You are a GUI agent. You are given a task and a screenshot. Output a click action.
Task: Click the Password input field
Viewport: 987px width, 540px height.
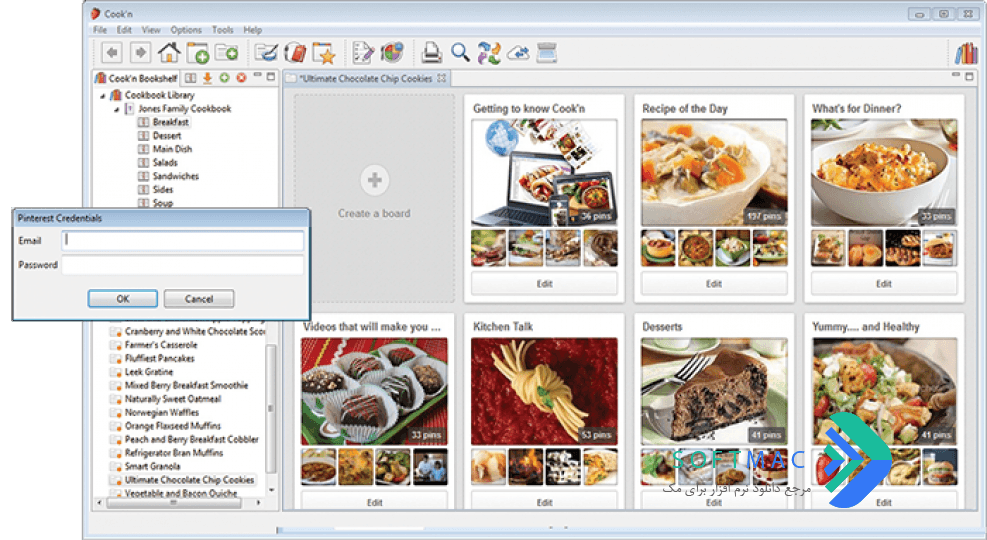183,265
